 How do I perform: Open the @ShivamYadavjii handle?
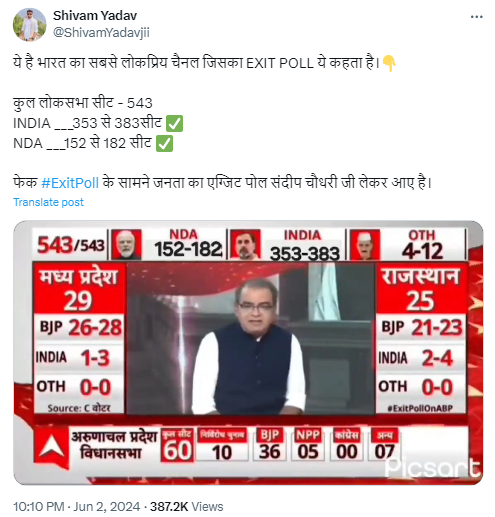[101, 32]
